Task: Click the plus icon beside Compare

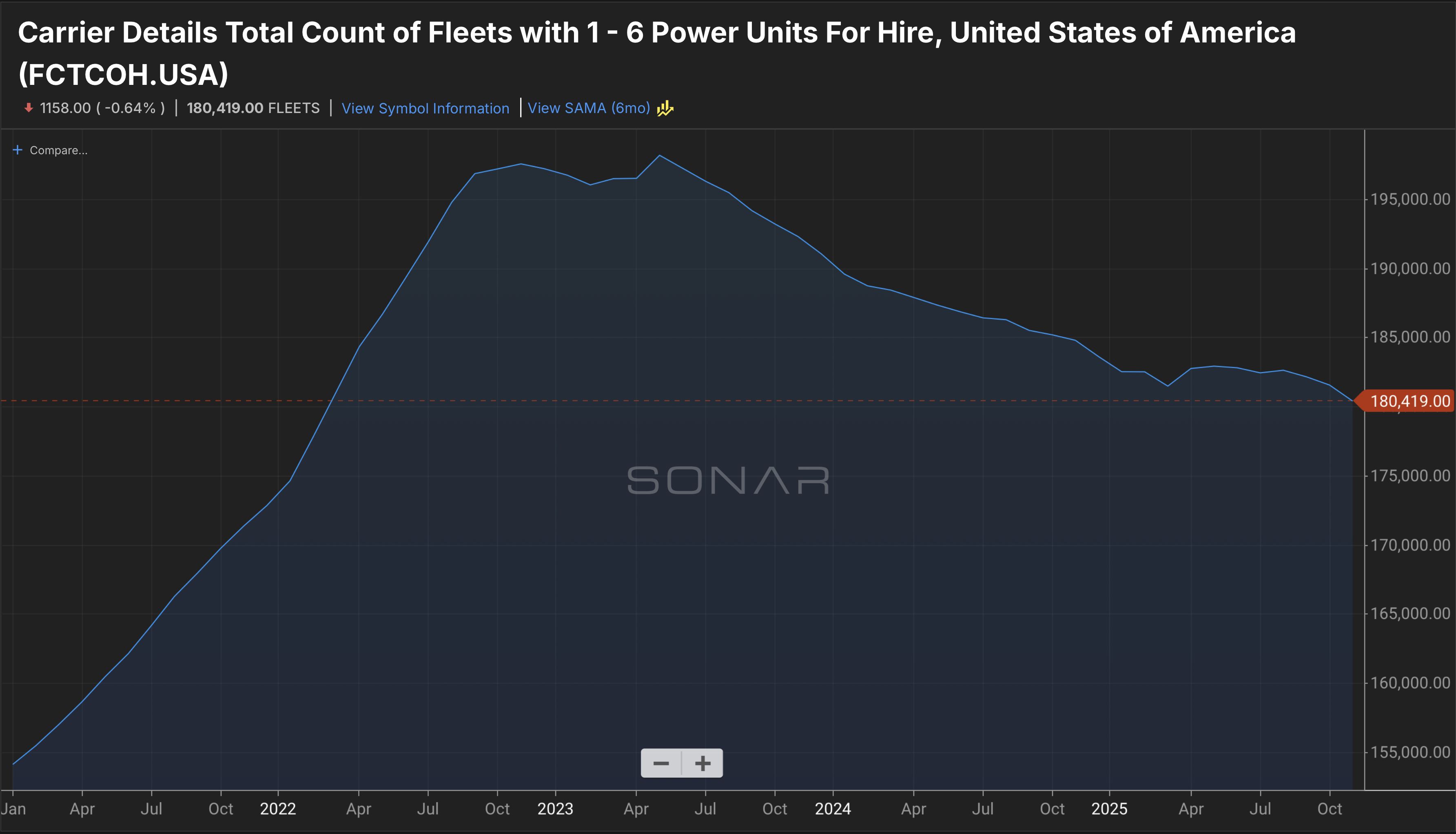Action: click(18, 150)
